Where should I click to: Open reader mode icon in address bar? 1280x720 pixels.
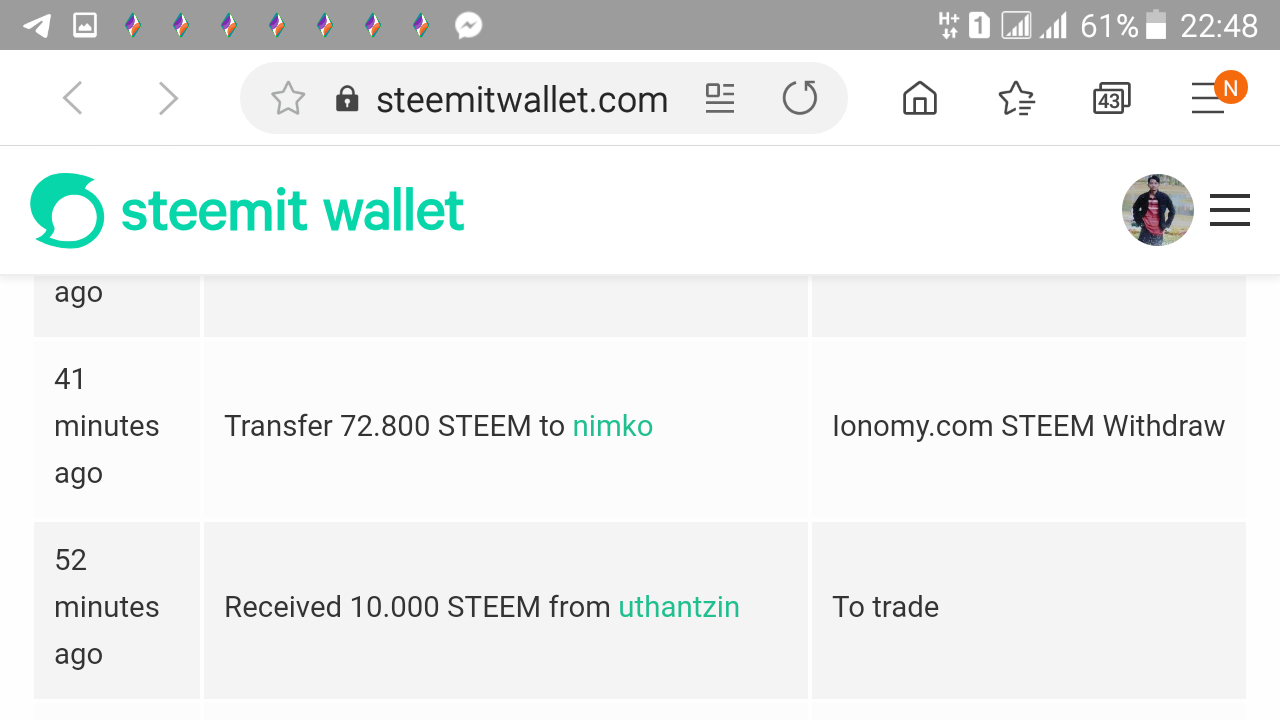[720, 98]
